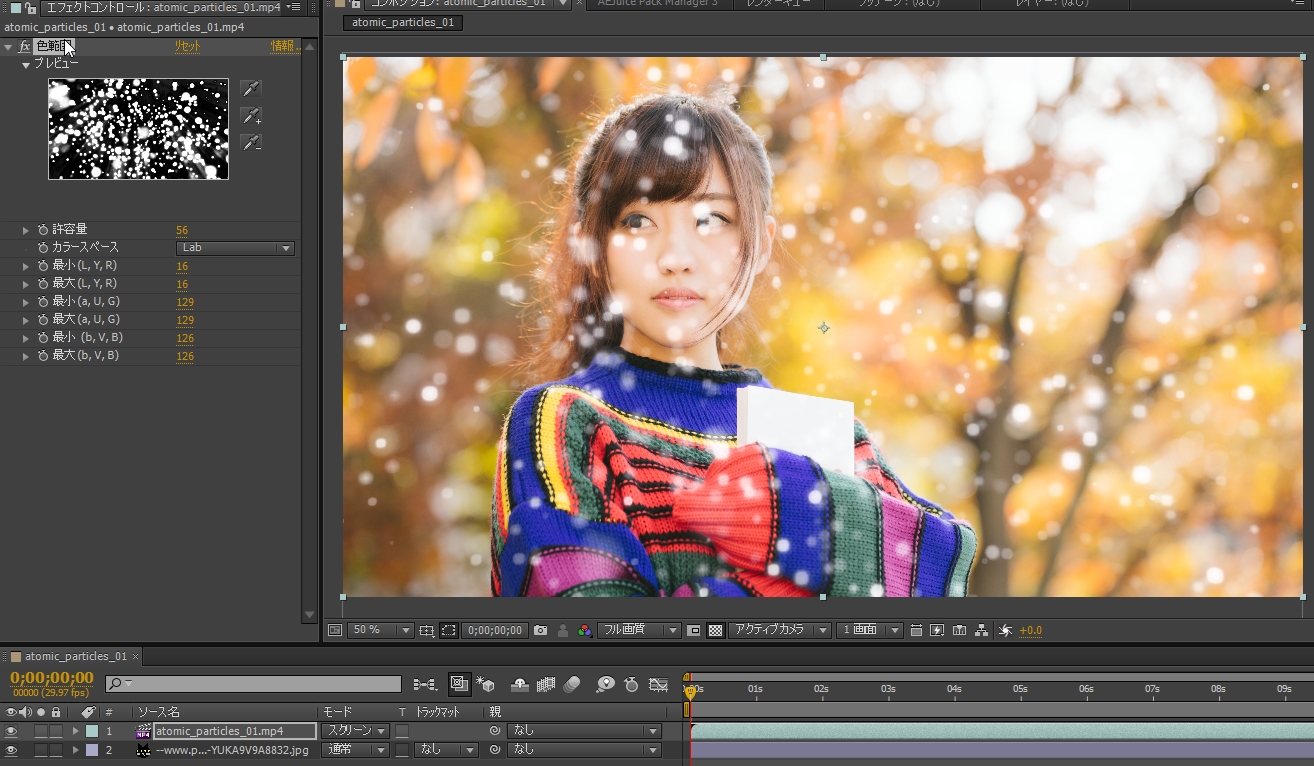This screenshot has width=1314, height=766.
Task: Hide the atomic_particles_01.mp4 layer
Action: click(x=11, y=731)
